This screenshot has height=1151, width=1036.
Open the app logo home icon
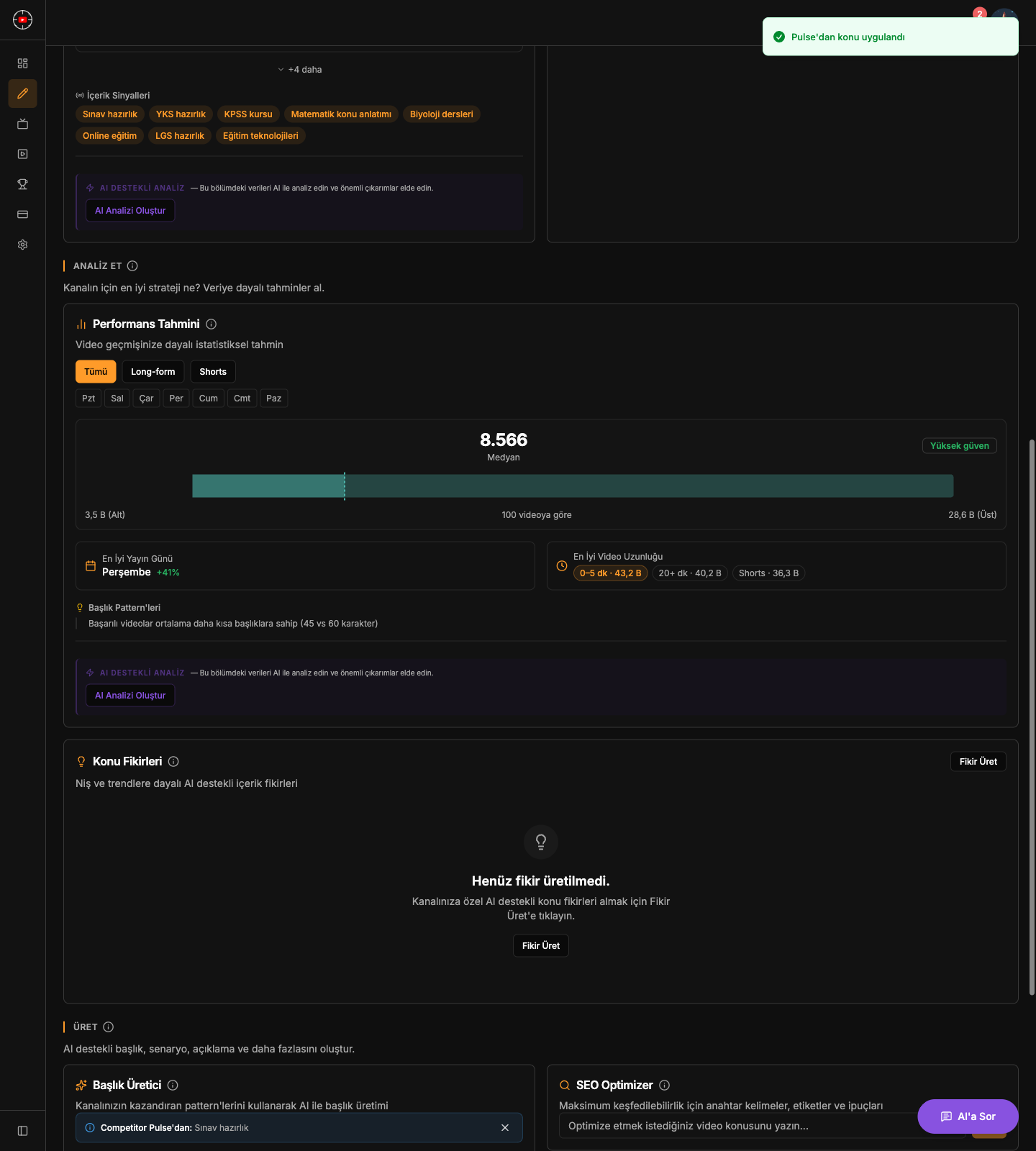[23, 20]
